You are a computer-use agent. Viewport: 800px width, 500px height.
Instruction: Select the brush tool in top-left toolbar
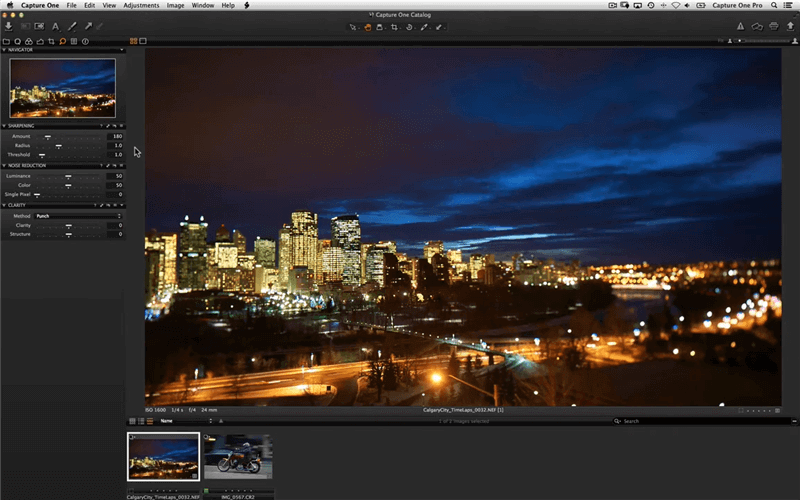click(72, 27)
